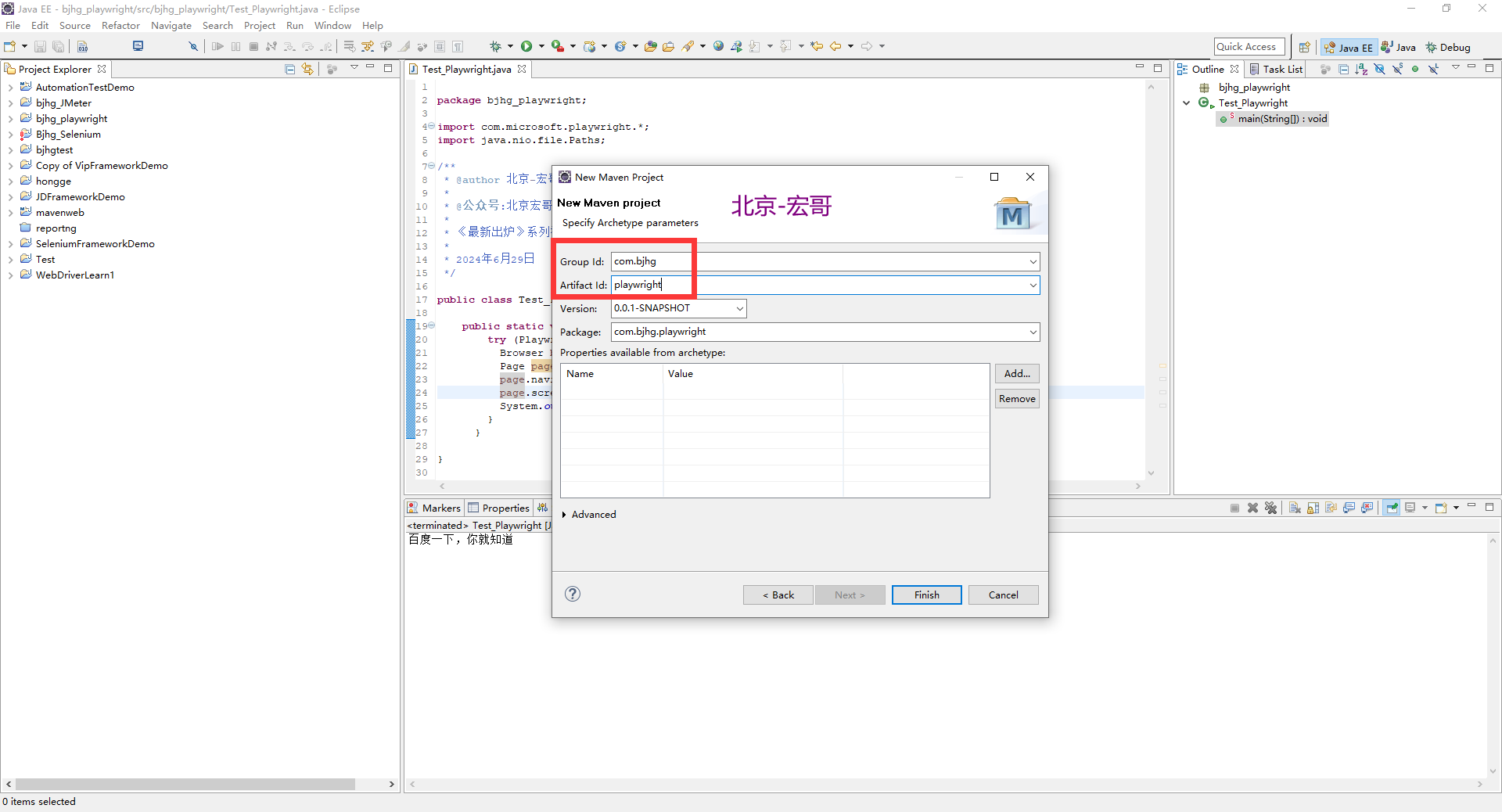Toggle Show Whitespace Characters icon

click(x=458, y=46)
